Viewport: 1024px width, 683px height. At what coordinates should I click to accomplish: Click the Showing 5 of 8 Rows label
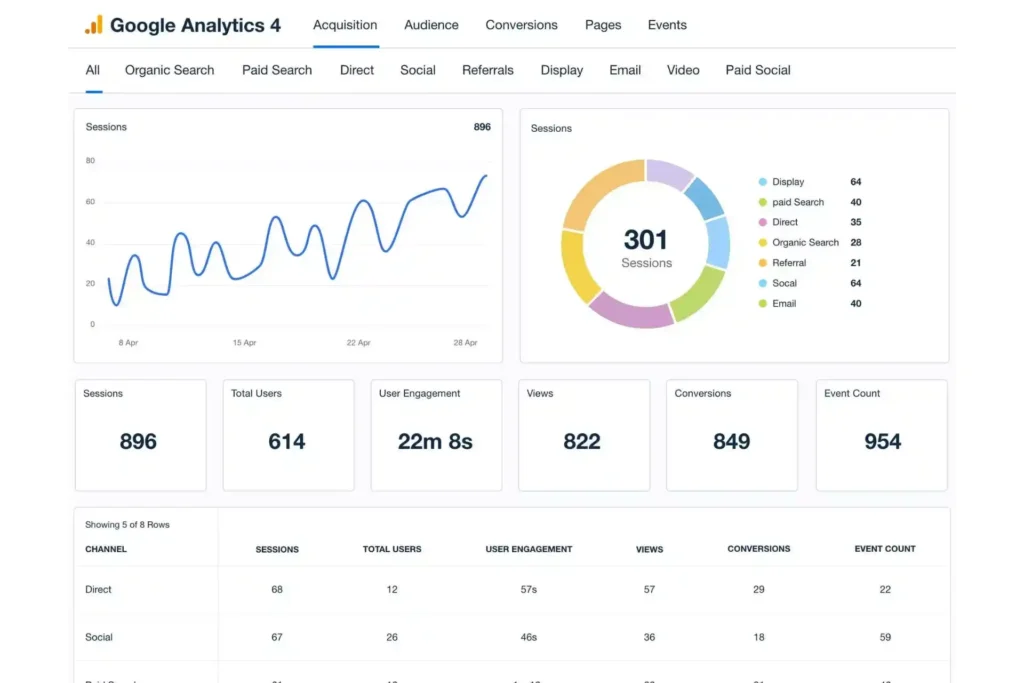point(127,524)
